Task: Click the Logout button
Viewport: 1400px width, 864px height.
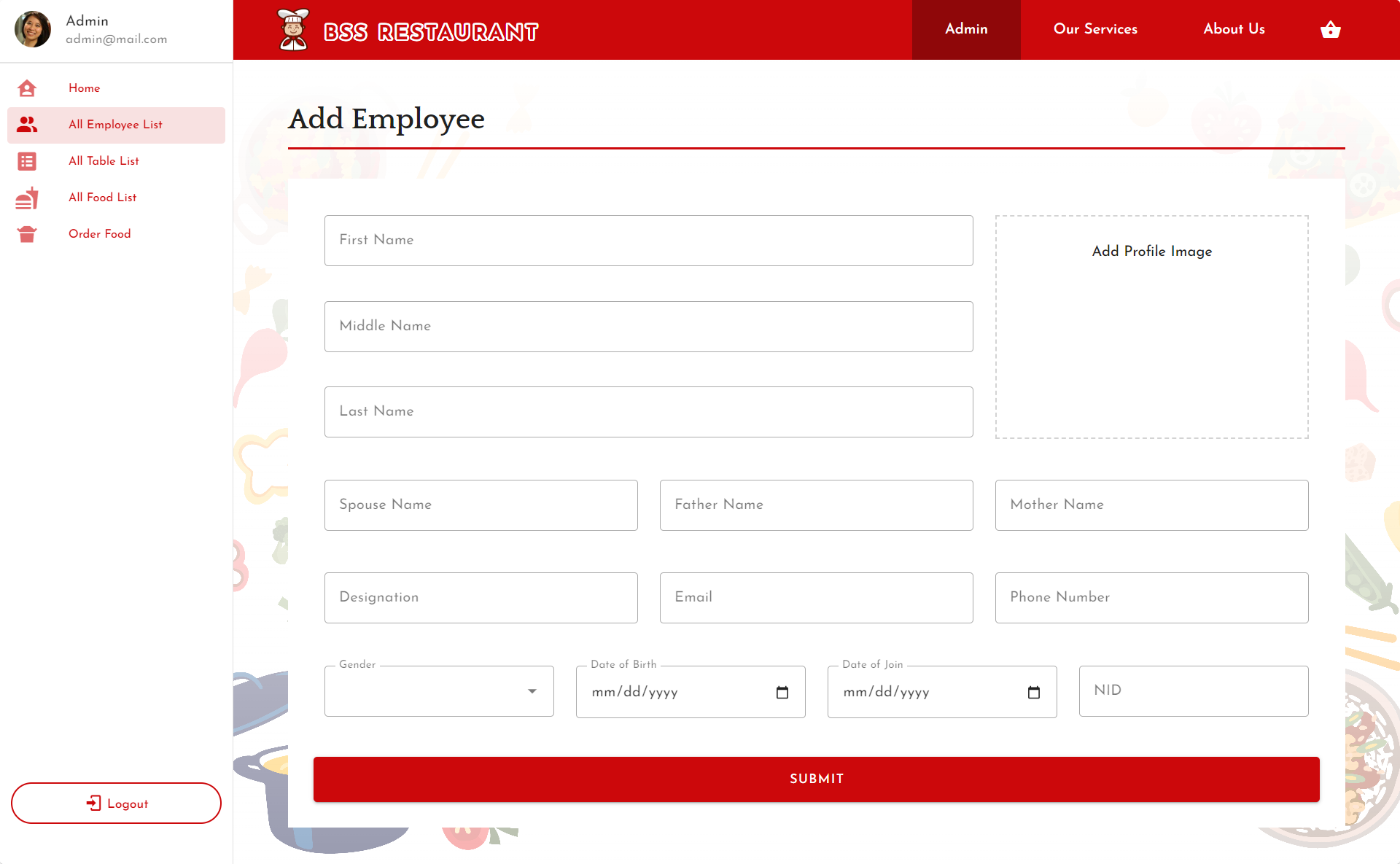Action: pos(116,803)
